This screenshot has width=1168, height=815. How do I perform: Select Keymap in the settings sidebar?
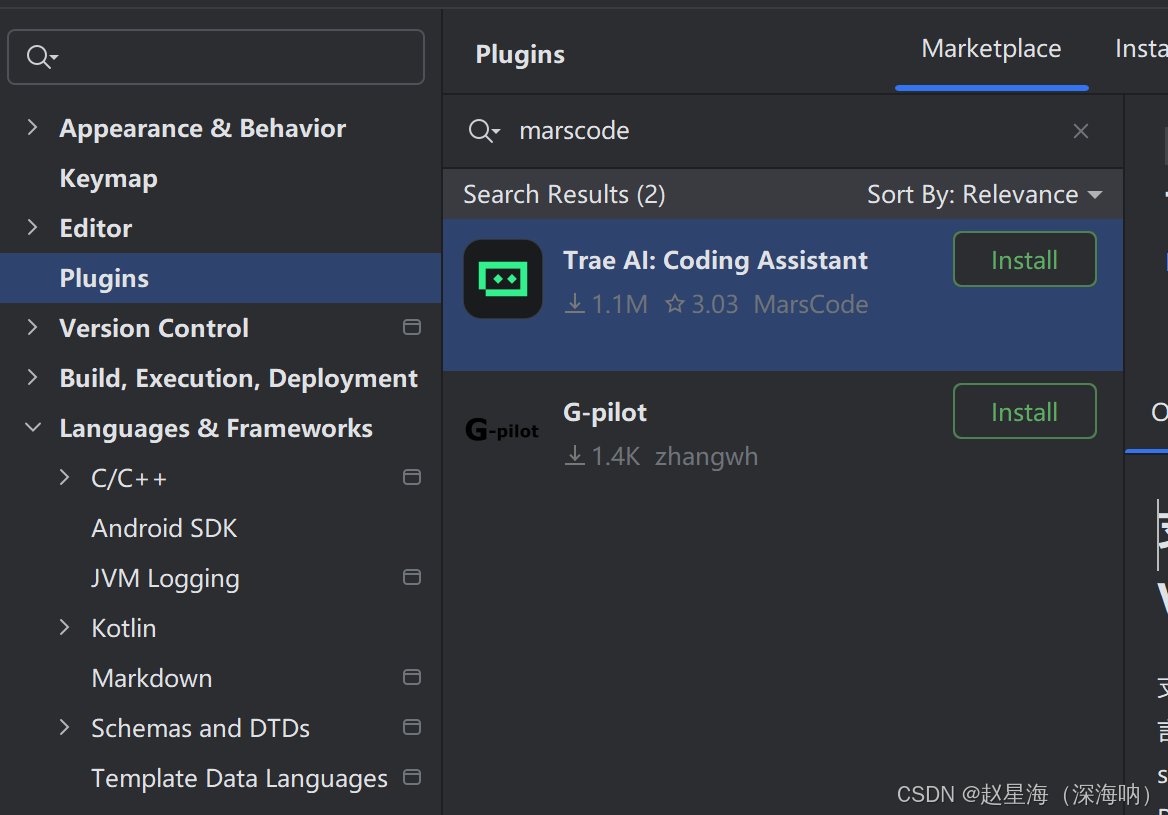[x=108, y=178]
